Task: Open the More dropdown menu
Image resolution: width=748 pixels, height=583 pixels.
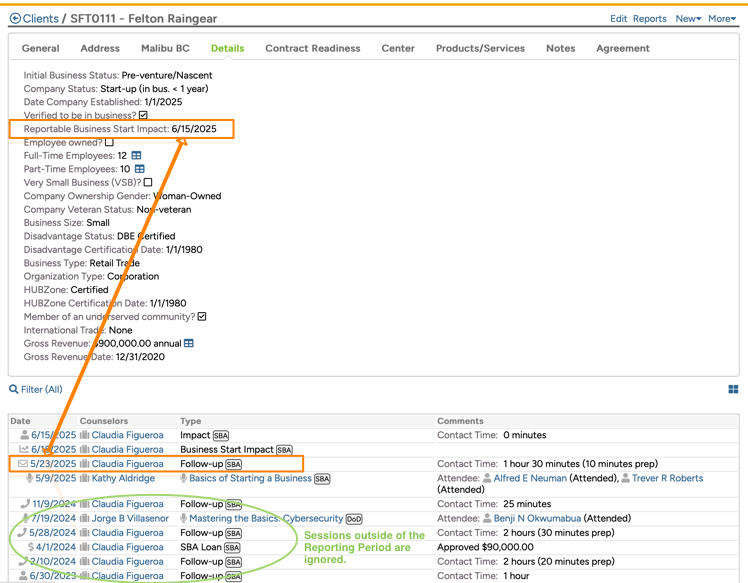Action: [721, 18]
